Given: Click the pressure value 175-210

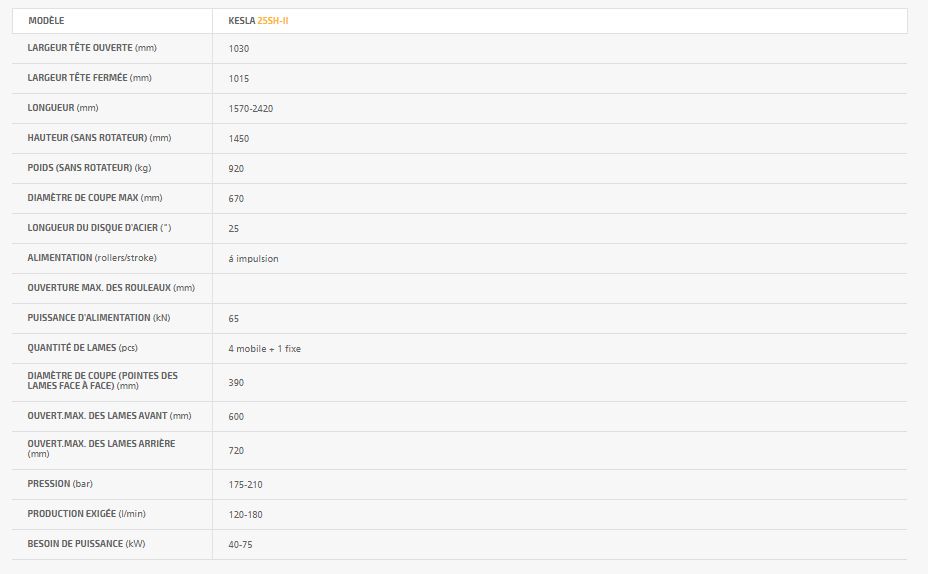Looking at the screenshot, I should (245, 484).
